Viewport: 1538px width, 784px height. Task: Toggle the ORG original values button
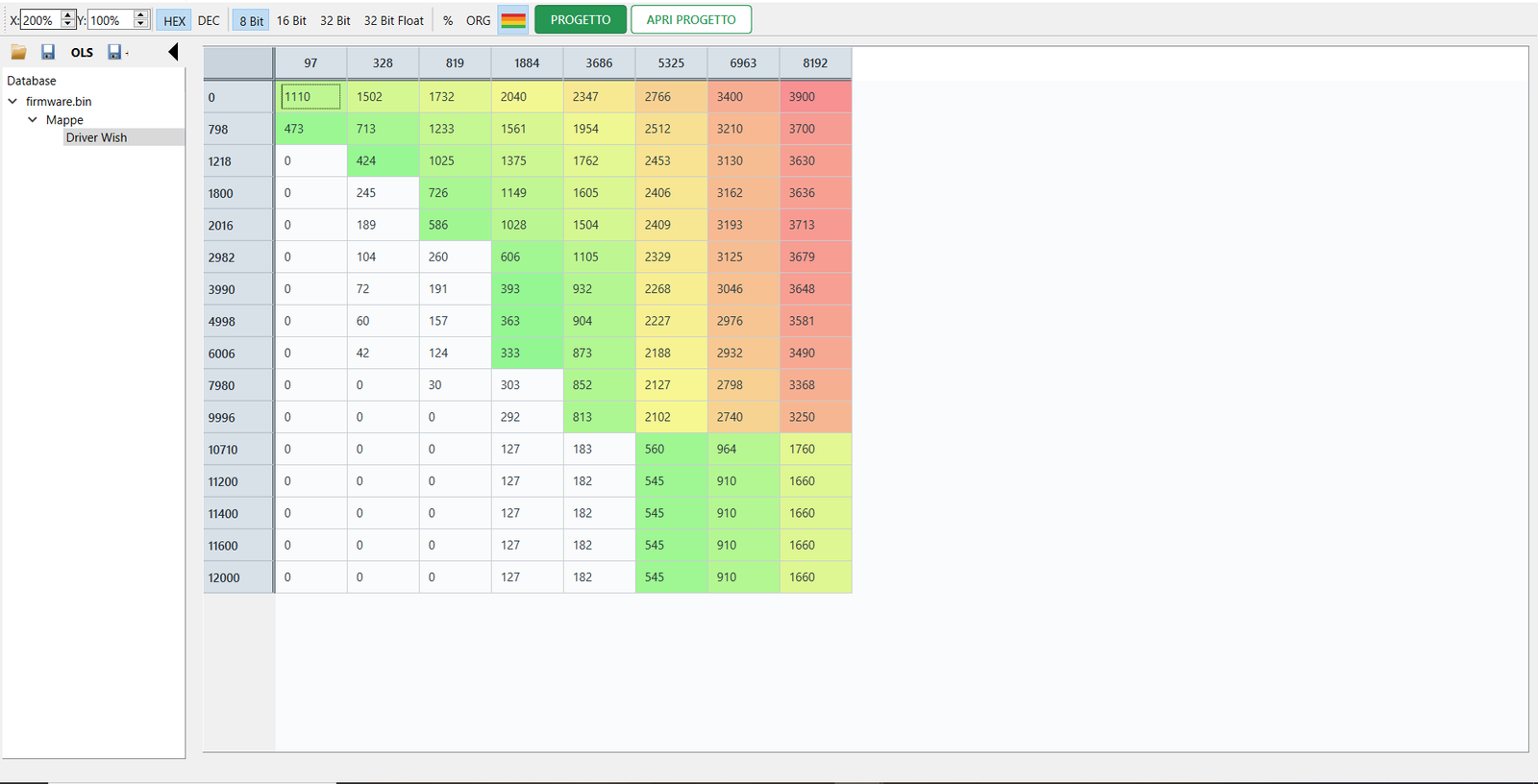pyautogui.click(x=478, y=20)
